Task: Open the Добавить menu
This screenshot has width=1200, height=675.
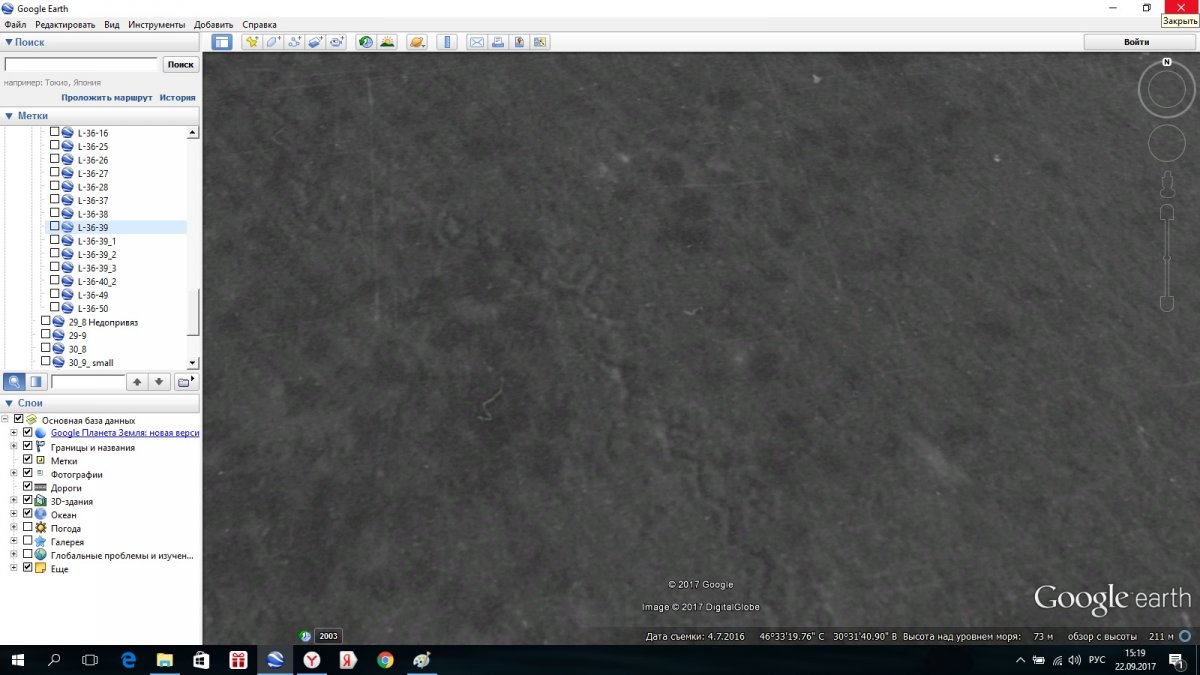Action: pos(214,24)
